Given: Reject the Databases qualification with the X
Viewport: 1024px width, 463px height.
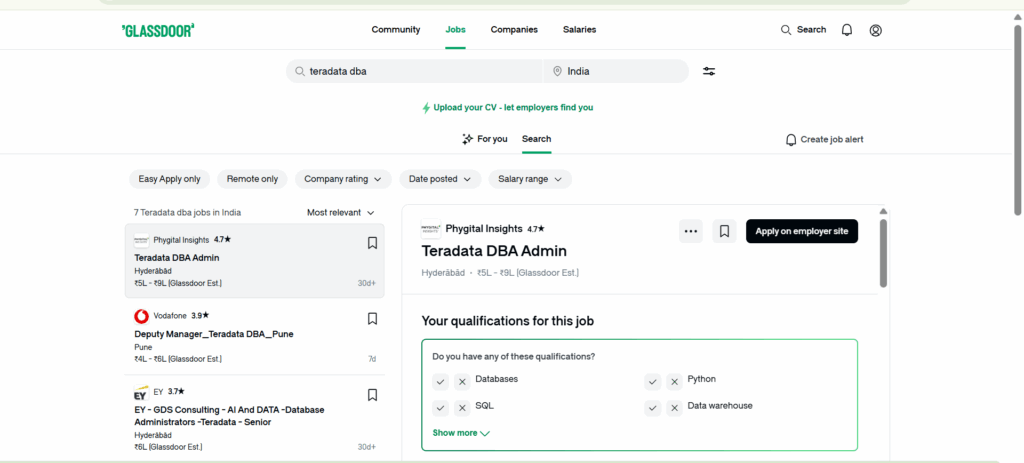Looking at the screenshot, I should (462, 382).
